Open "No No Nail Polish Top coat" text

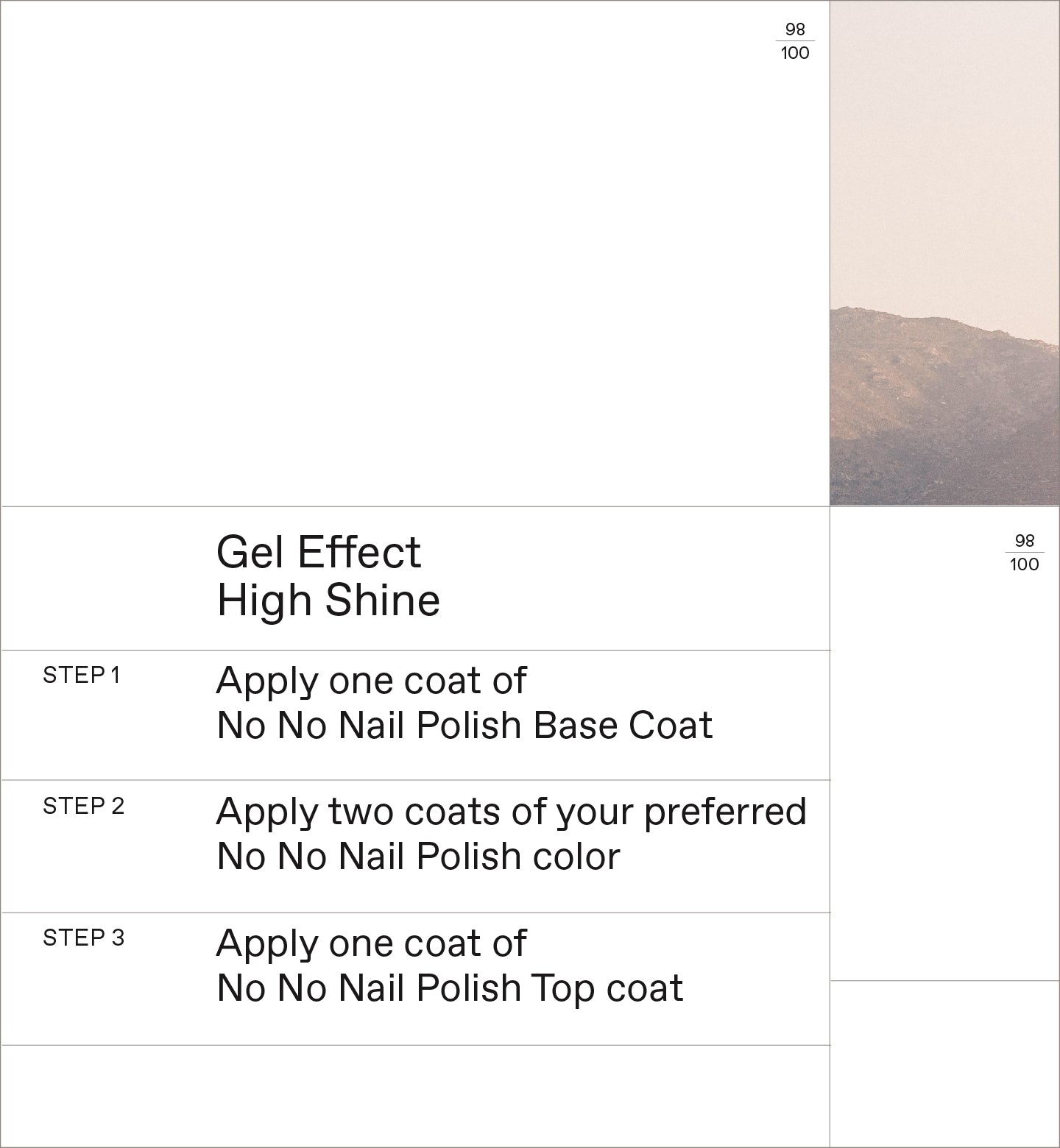(450, 988)
